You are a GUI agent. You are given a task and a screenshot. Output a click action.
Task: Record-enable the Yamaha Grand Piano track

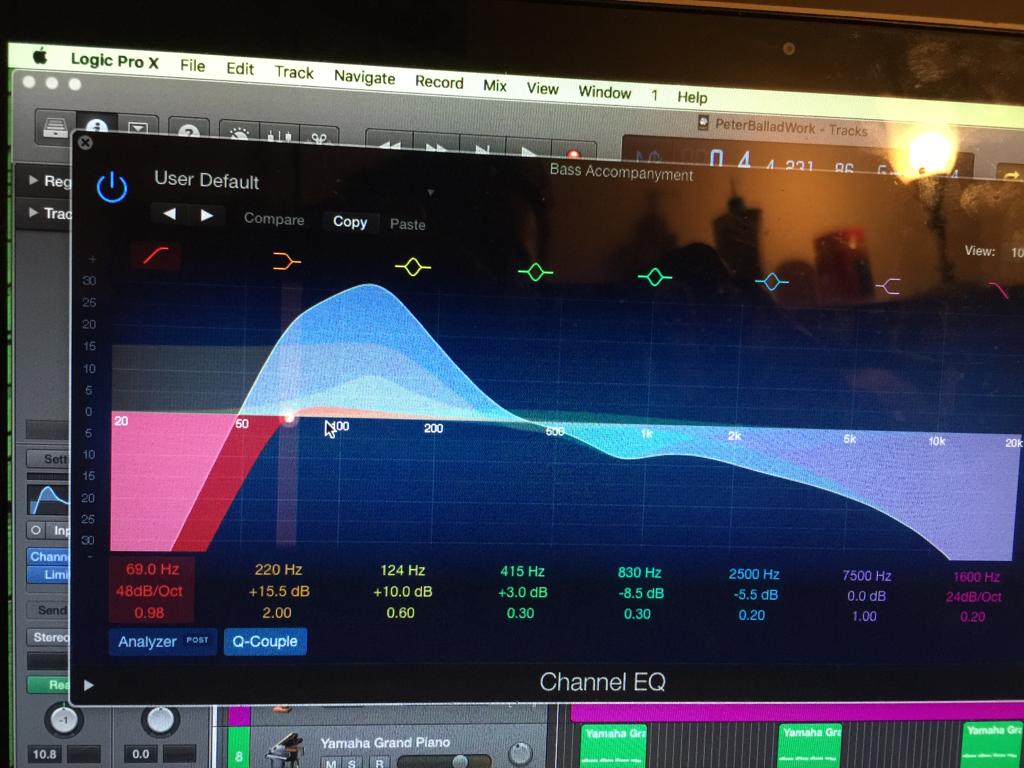point(378,763)
